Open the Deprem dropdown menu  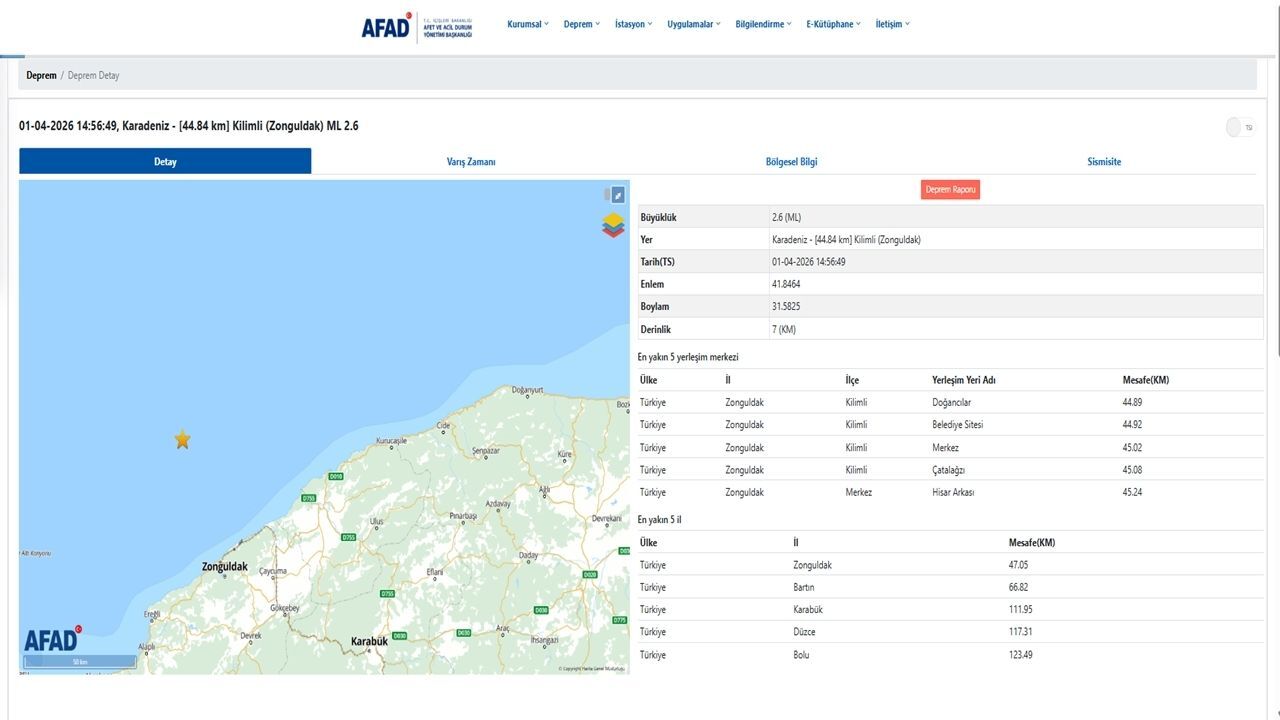coord(580,23)
